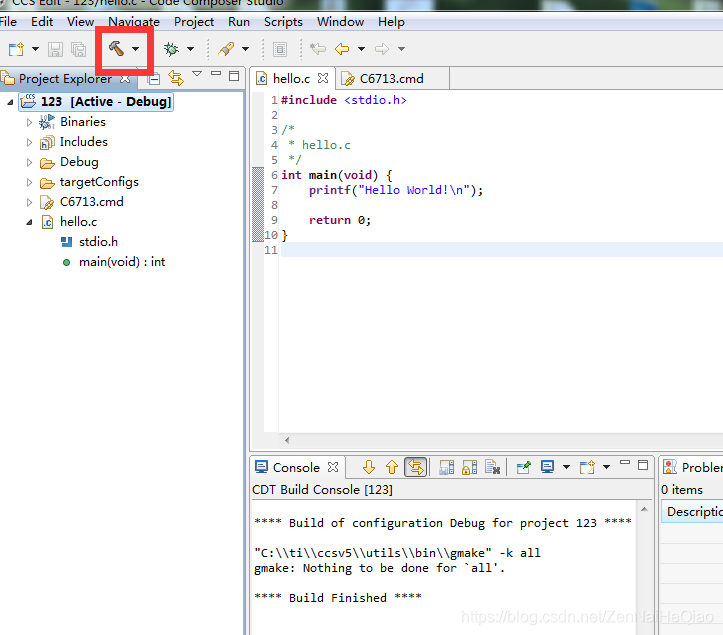
Task: Collapse project 123 tree node
Action: click(x=10, y=102)
